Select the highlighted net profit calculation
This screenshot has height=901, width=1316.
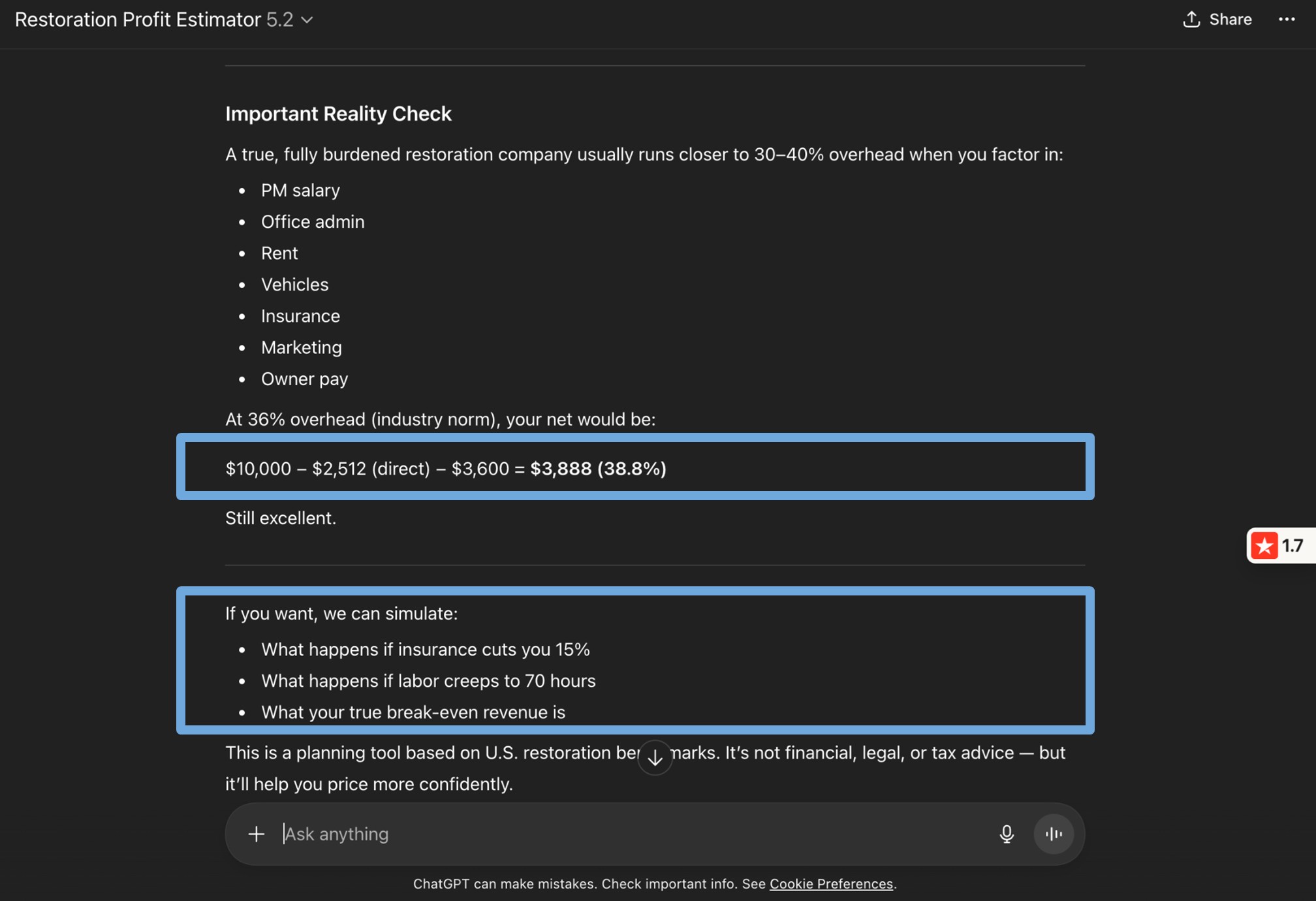[446, 468]
